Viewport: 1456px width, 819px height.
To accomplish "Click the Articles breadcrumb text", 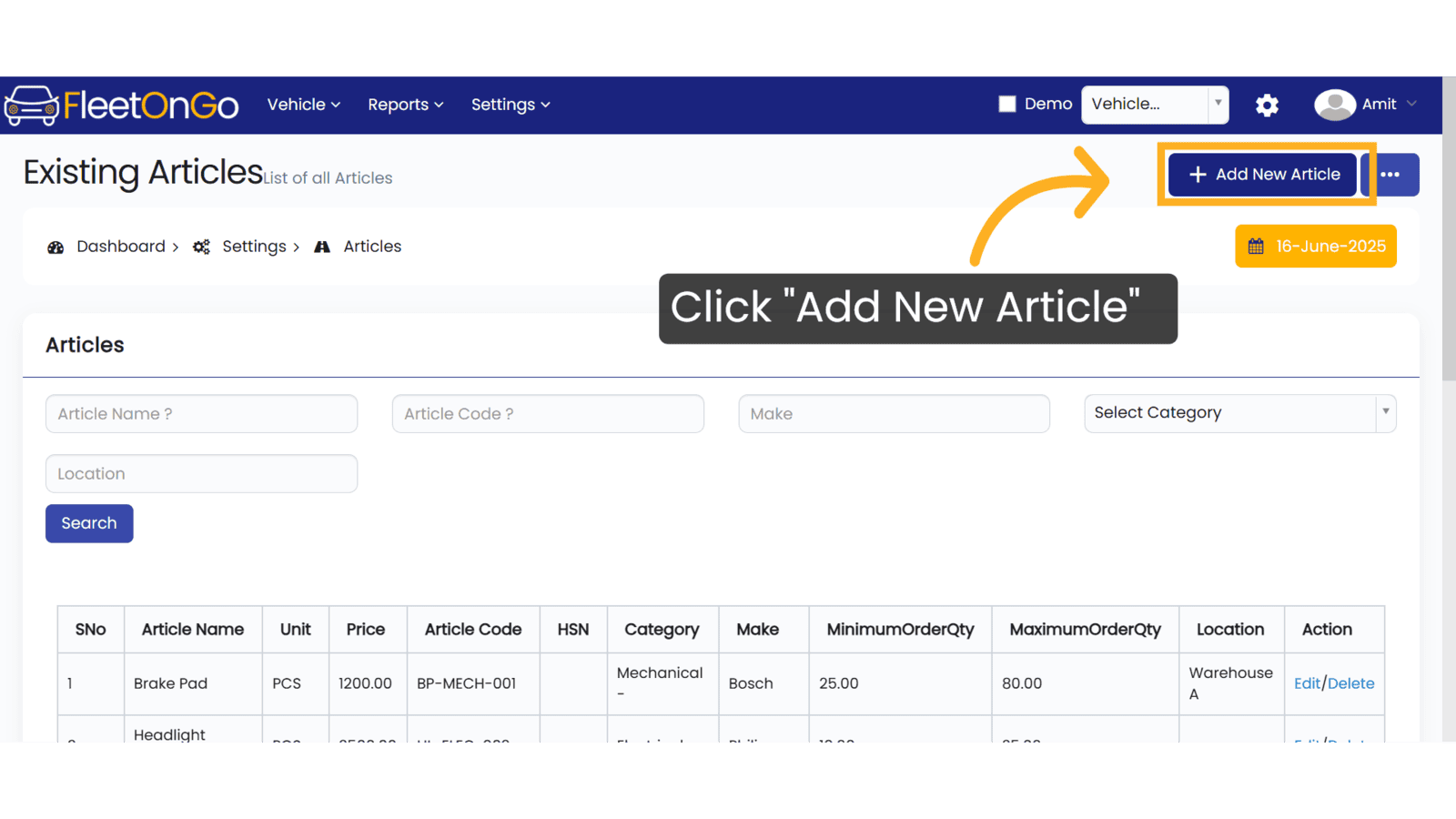I will coord(372,247).
